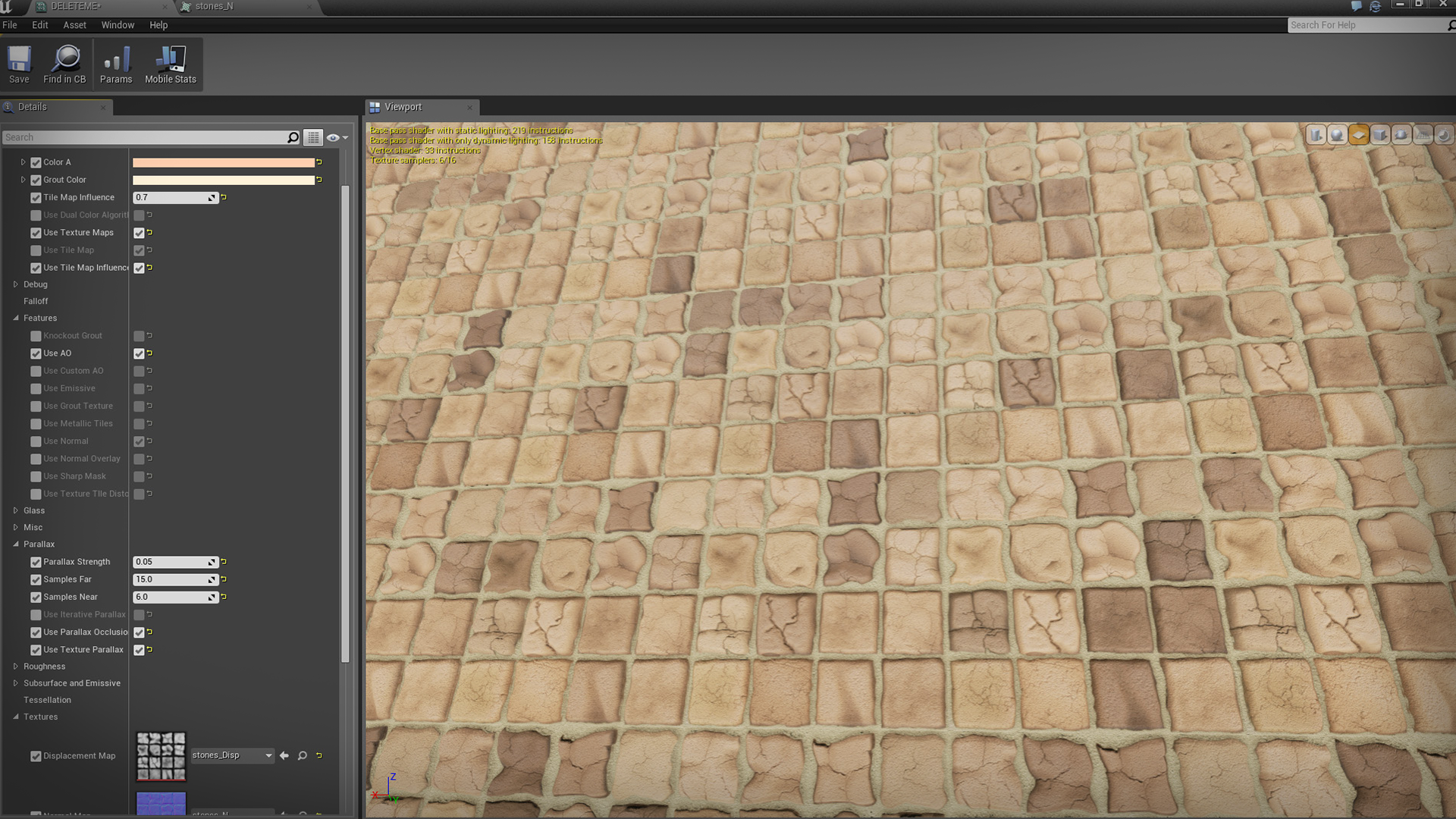Click Find in CB toolbar icon
The width and height of the screenshot is (1456, 819).
(x=64, y=64)
